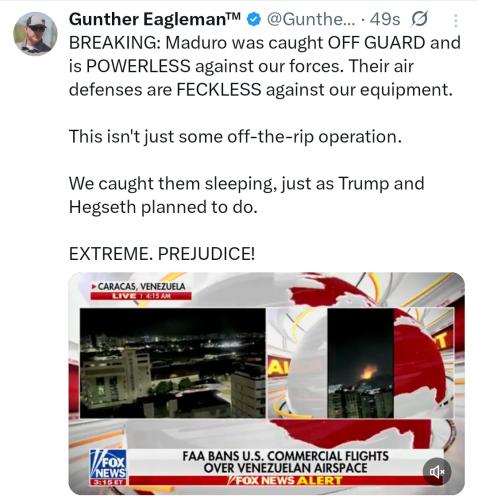
Task: Click the FOX NEWS ALERT red strip
Action: click(286, 480)
